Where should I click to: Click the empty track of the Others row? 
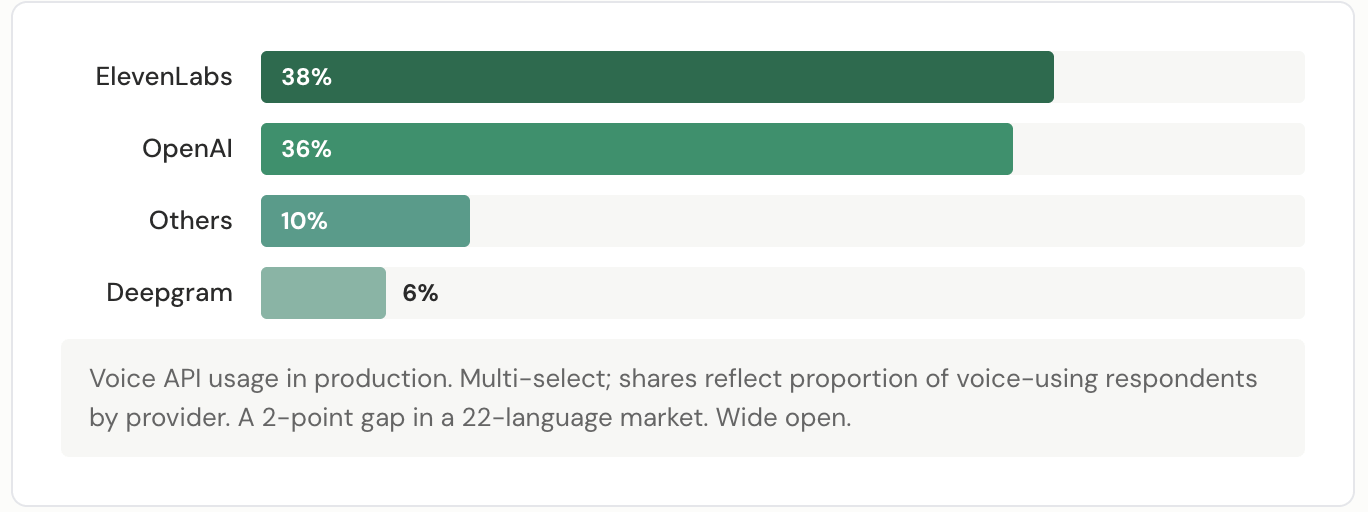coord(887,221)
